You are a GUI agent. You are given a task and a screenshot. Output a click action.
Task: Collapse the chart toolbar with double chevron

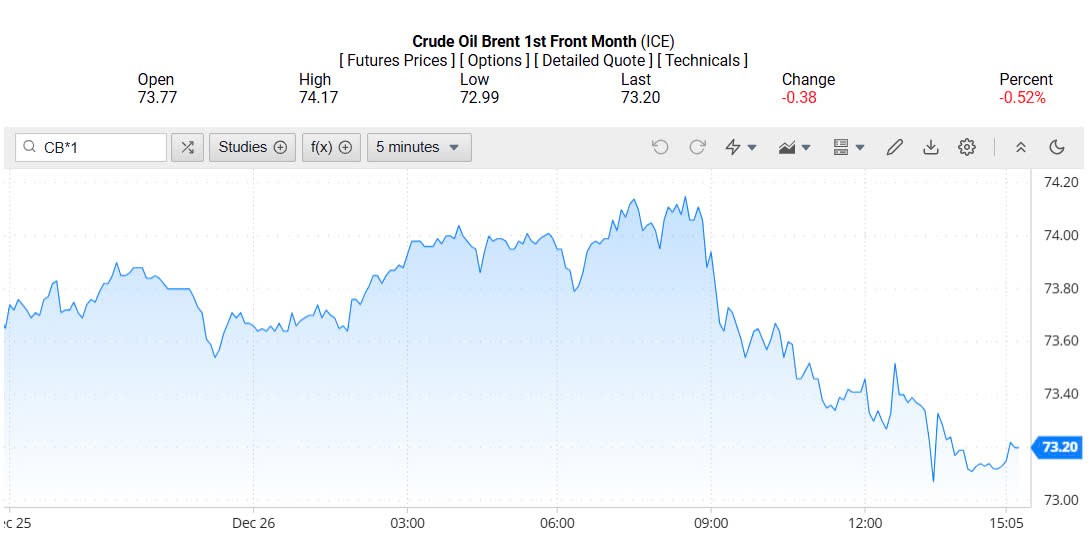point(1020,147)
